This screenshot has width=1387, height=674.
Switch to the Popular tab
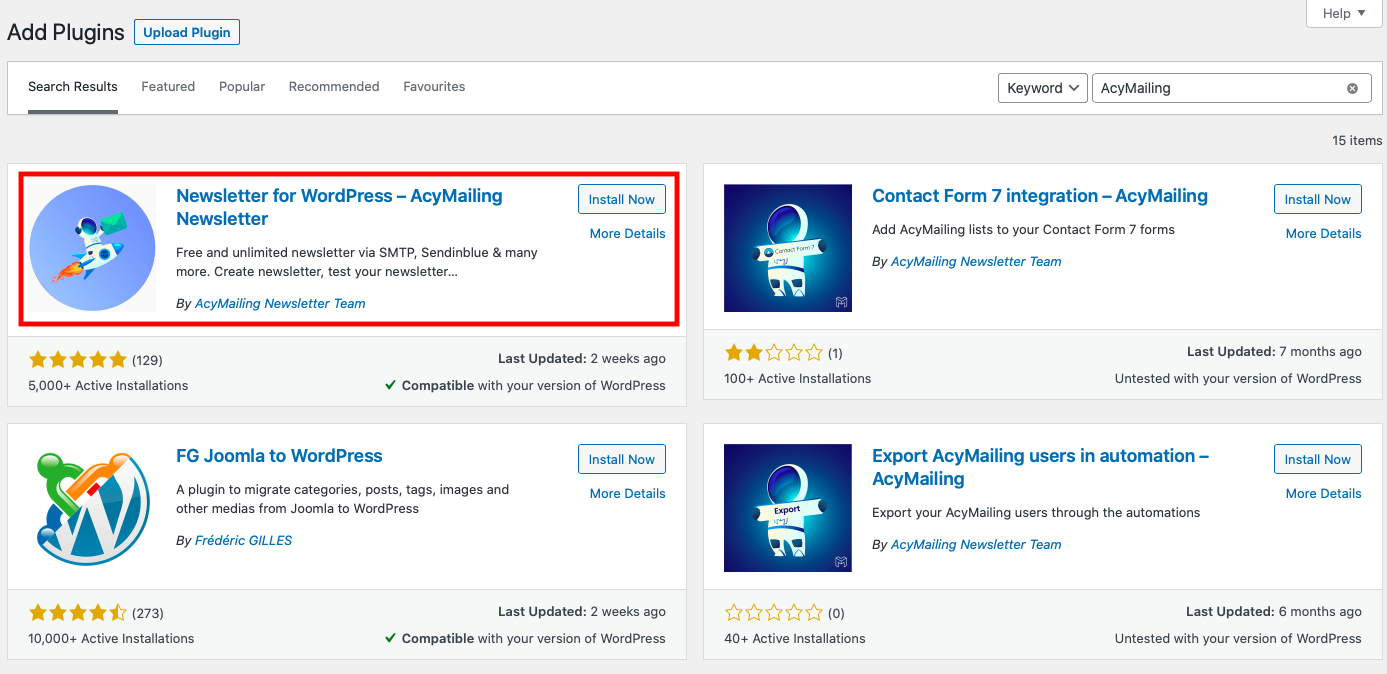point(242,87)
